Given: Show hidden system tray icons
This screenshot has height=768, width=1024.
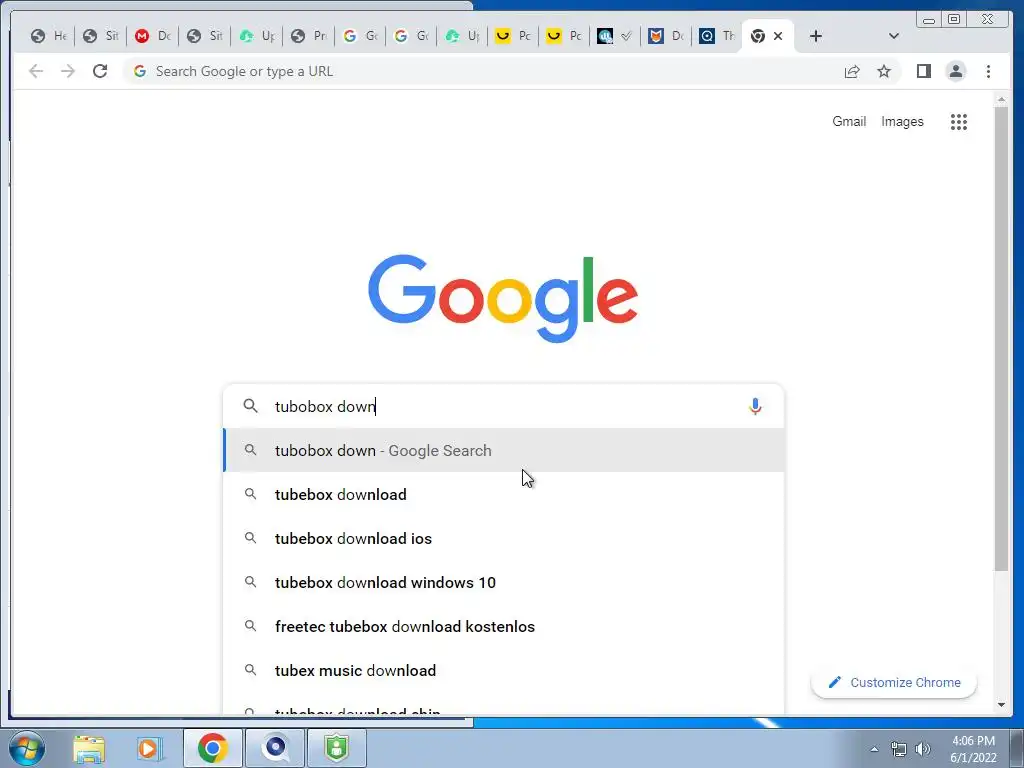Looking at the screenshot, I should (874, 749).
